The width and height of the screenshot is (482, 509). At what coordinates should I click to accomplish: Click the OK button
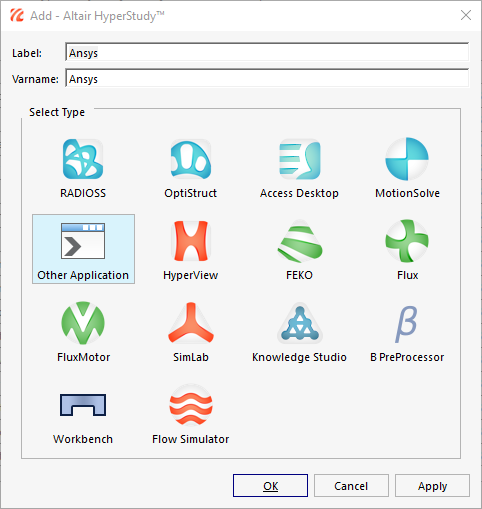point(270,486)
